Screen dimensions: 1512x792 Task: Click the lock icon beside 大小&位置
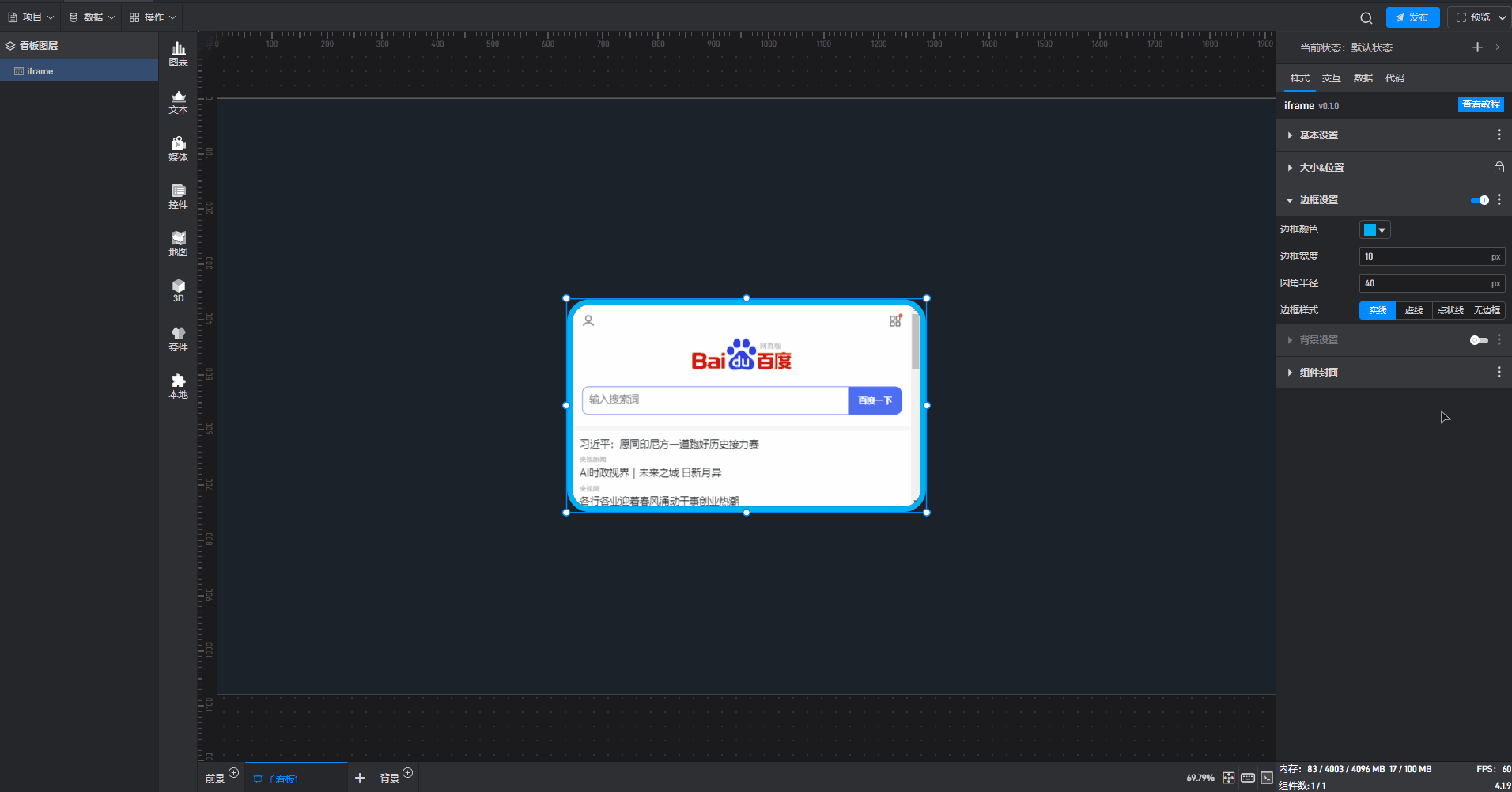pos(1499,168)
